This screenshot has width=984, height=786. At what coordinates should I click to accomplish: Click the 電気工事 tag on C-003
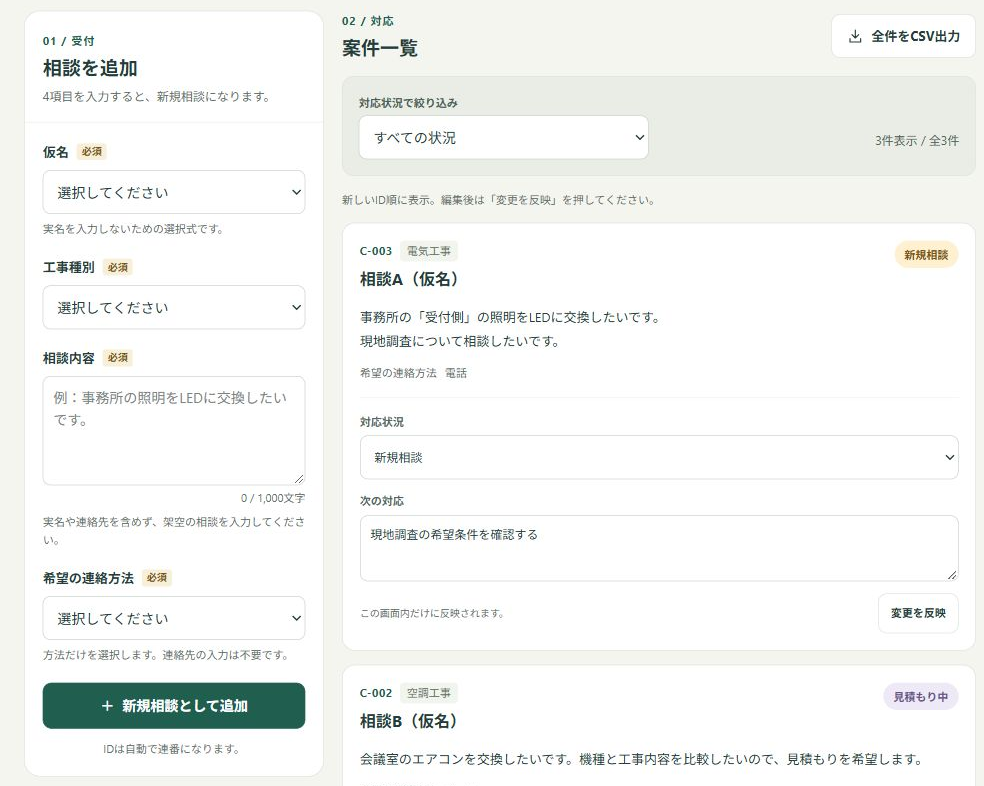pyautogui.click(x=429, y=251)
